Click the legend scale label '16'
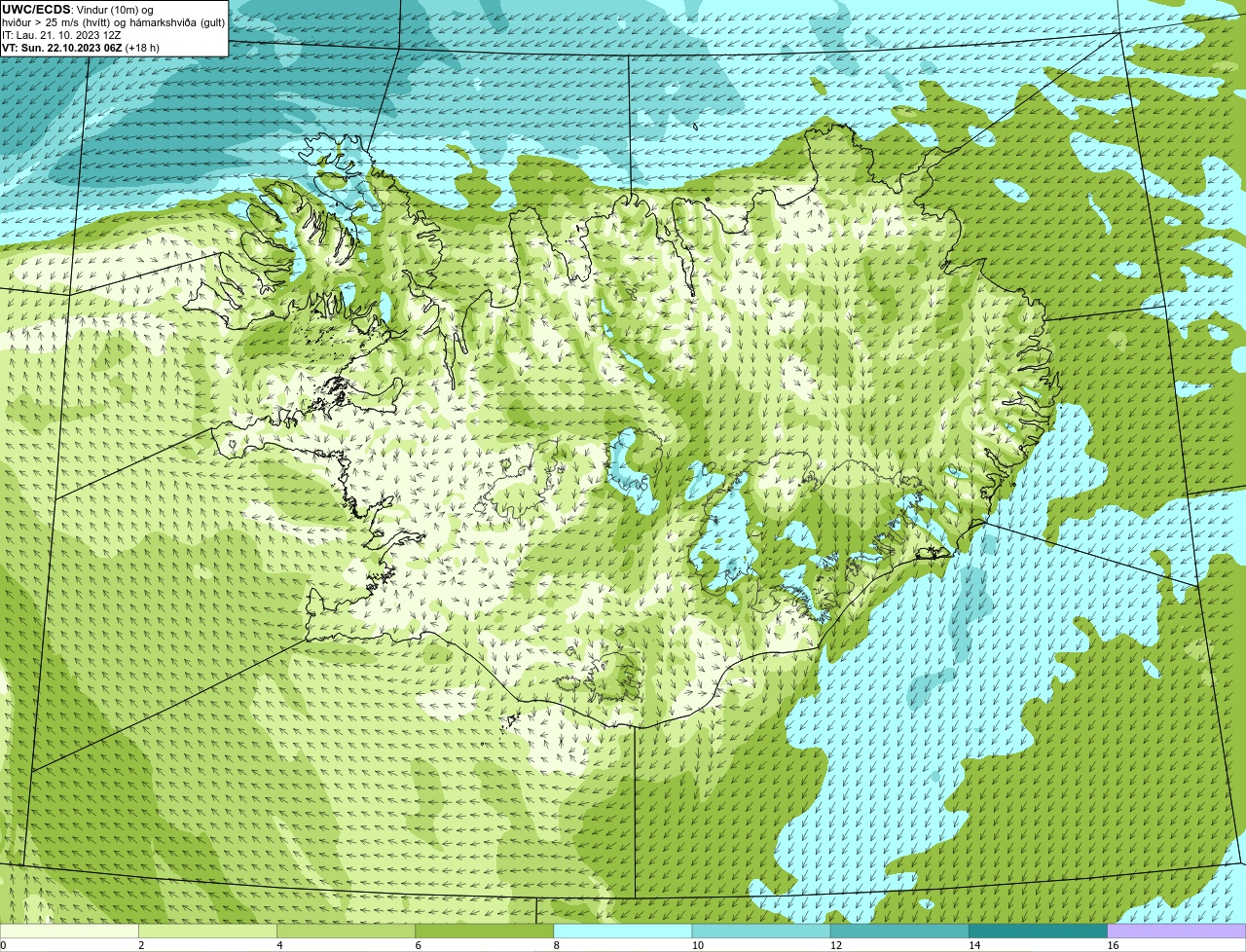Screen dimensions: 1246x952 tap(1112, 945)
